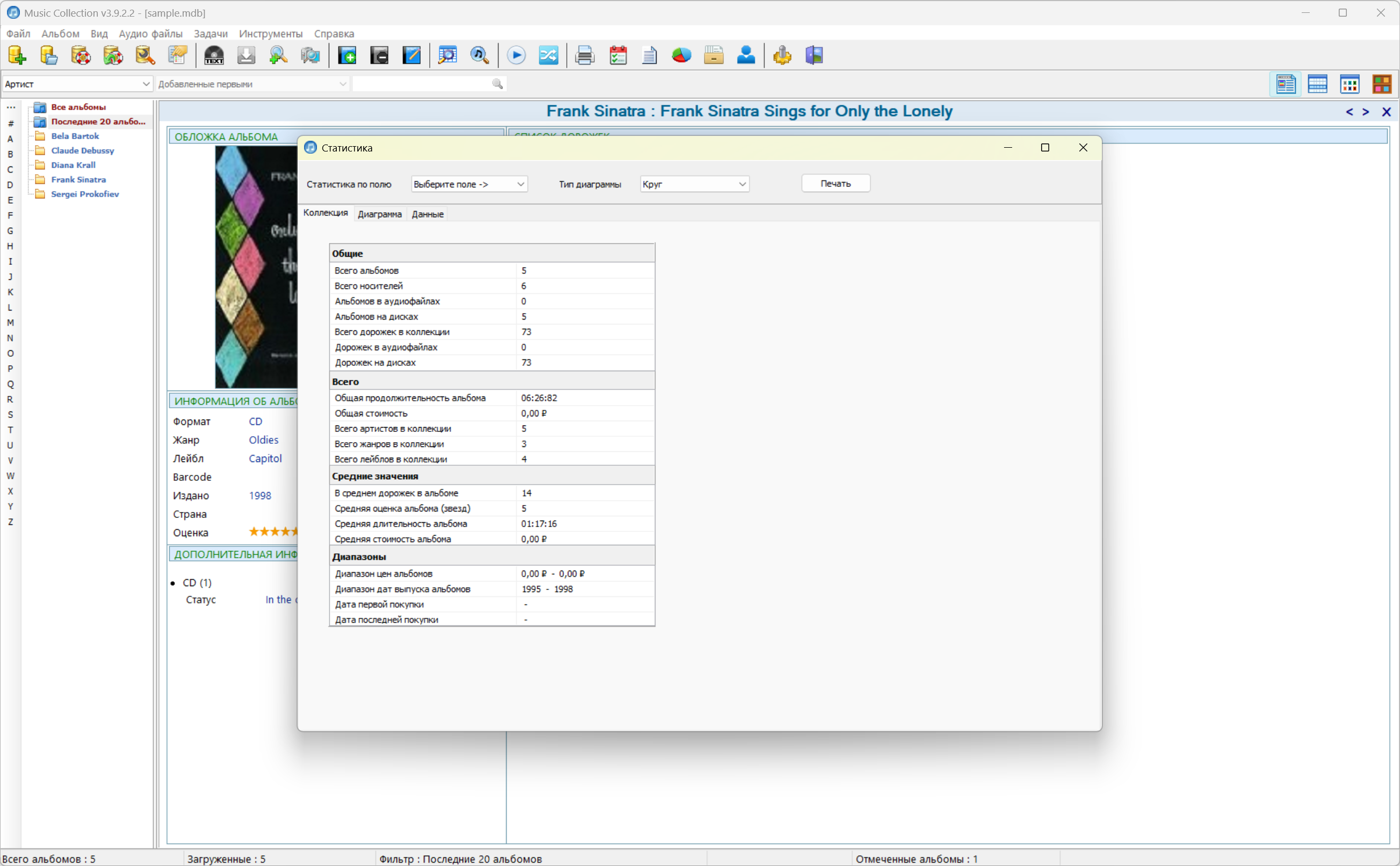Click the printer icon in toolbar
The height and width of the screenshot is (866, 1400).
[584, 55]
